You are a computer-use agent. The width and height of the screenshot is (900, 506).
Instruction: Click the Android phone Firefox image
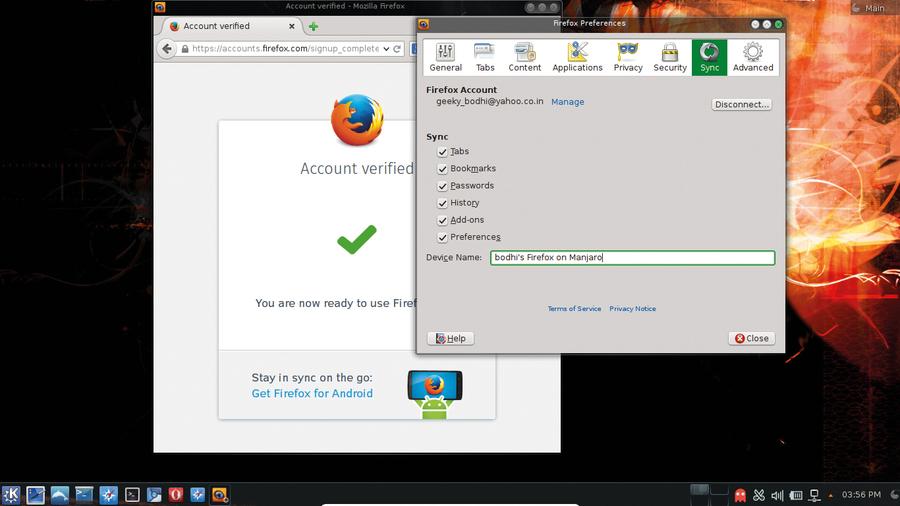click(x=435, y=395)
